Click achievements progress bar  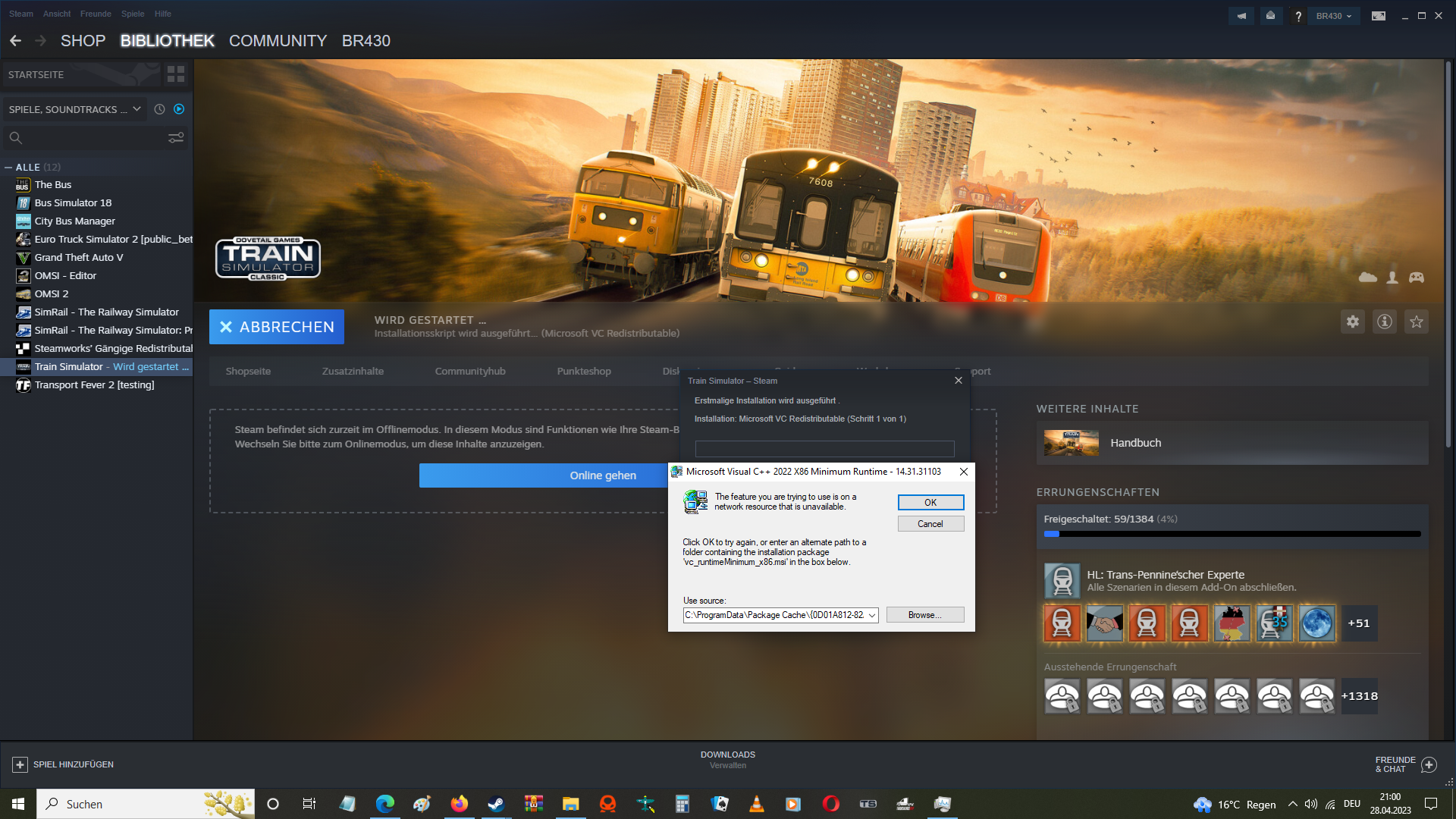(1232, 534)
